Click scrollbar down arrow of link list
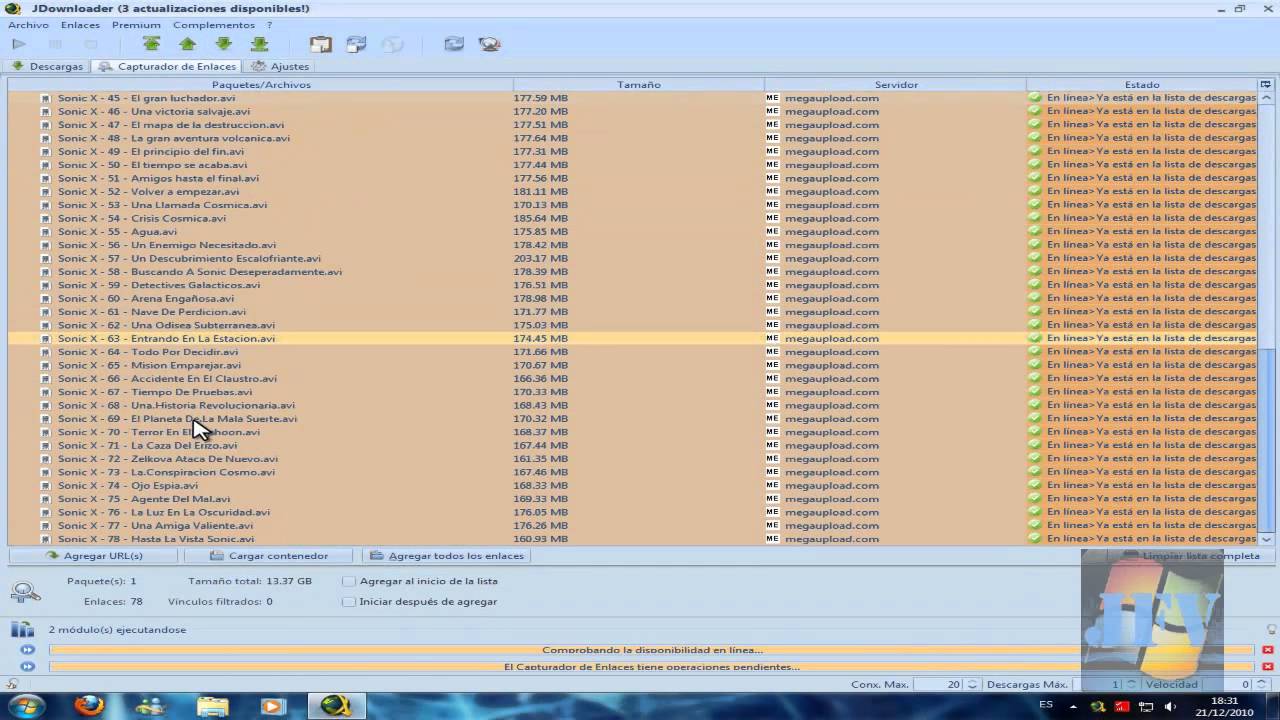 [x=1267, y=538]
